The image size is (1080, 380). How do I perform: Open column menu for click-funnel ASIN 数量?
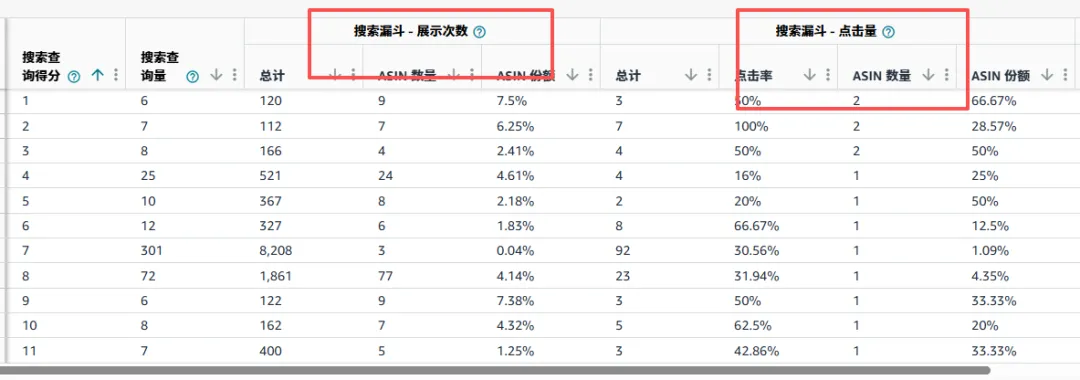(x=946, y=76)
